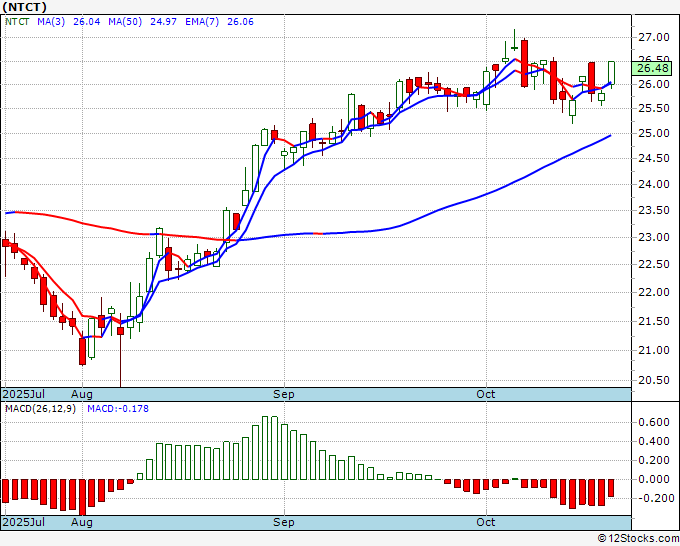Image resolution: width=680 pixels, height=546 pixels.
Task: Click the 0.400 MACD axis label
Action: point(654,441)
